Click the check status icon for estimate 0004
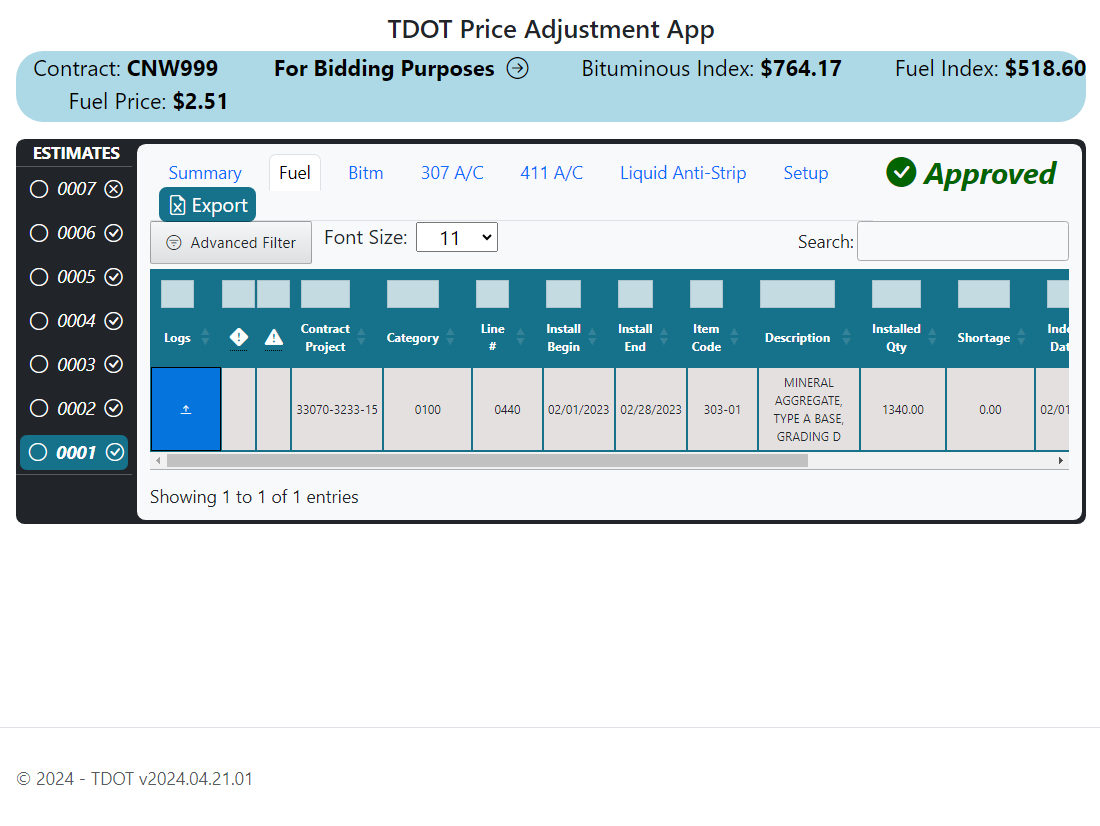 (114, 321)
